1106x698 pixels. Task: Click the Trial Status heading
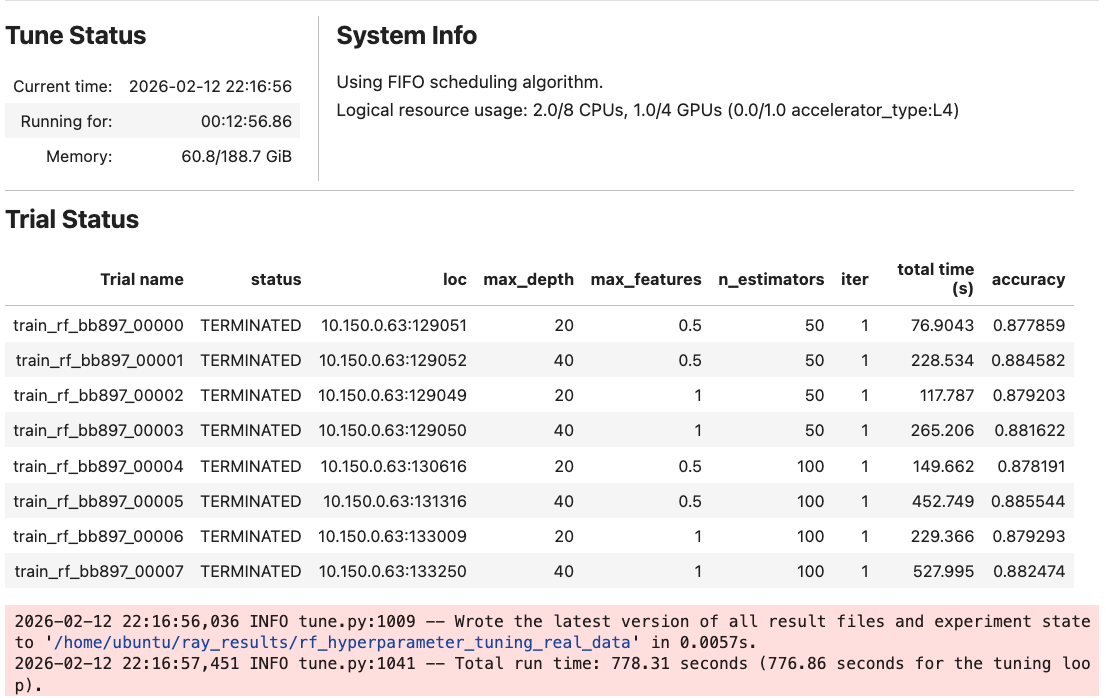point(72,220)
